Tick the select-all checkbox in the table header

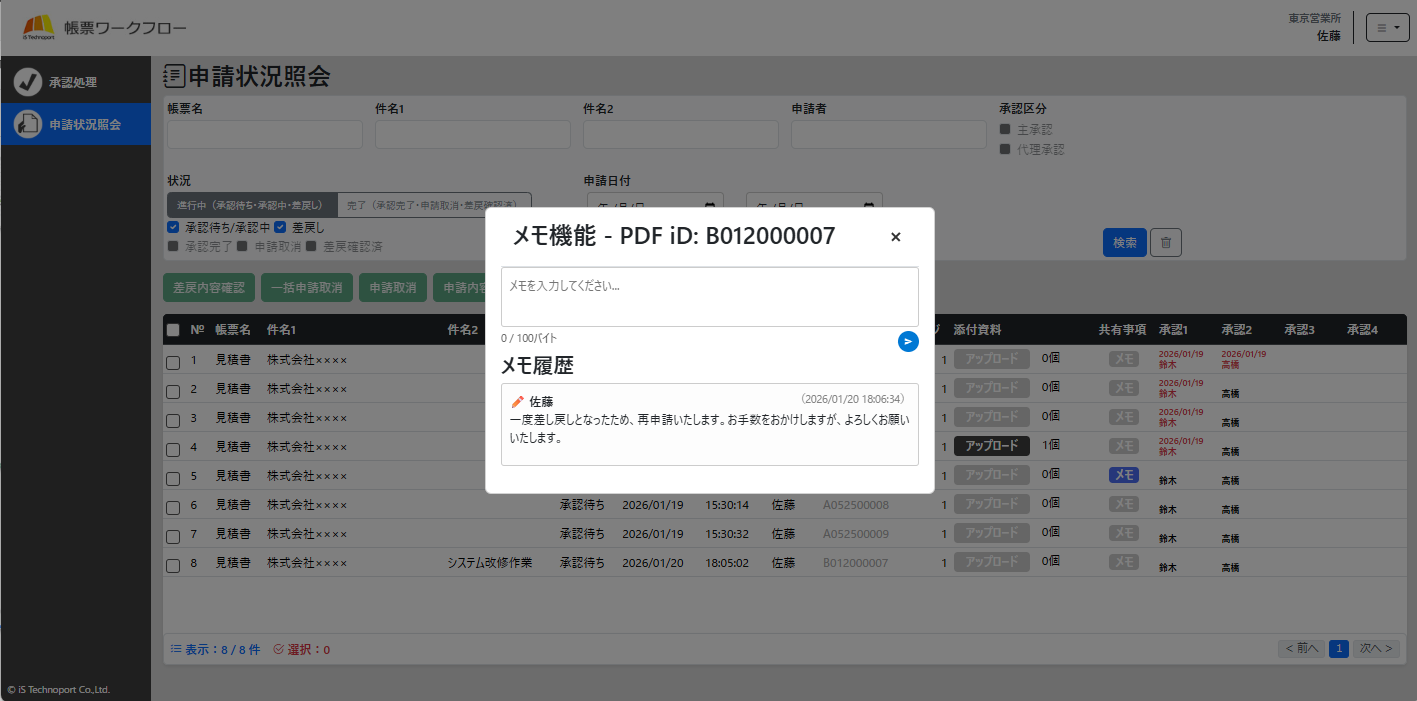[173, 330]
